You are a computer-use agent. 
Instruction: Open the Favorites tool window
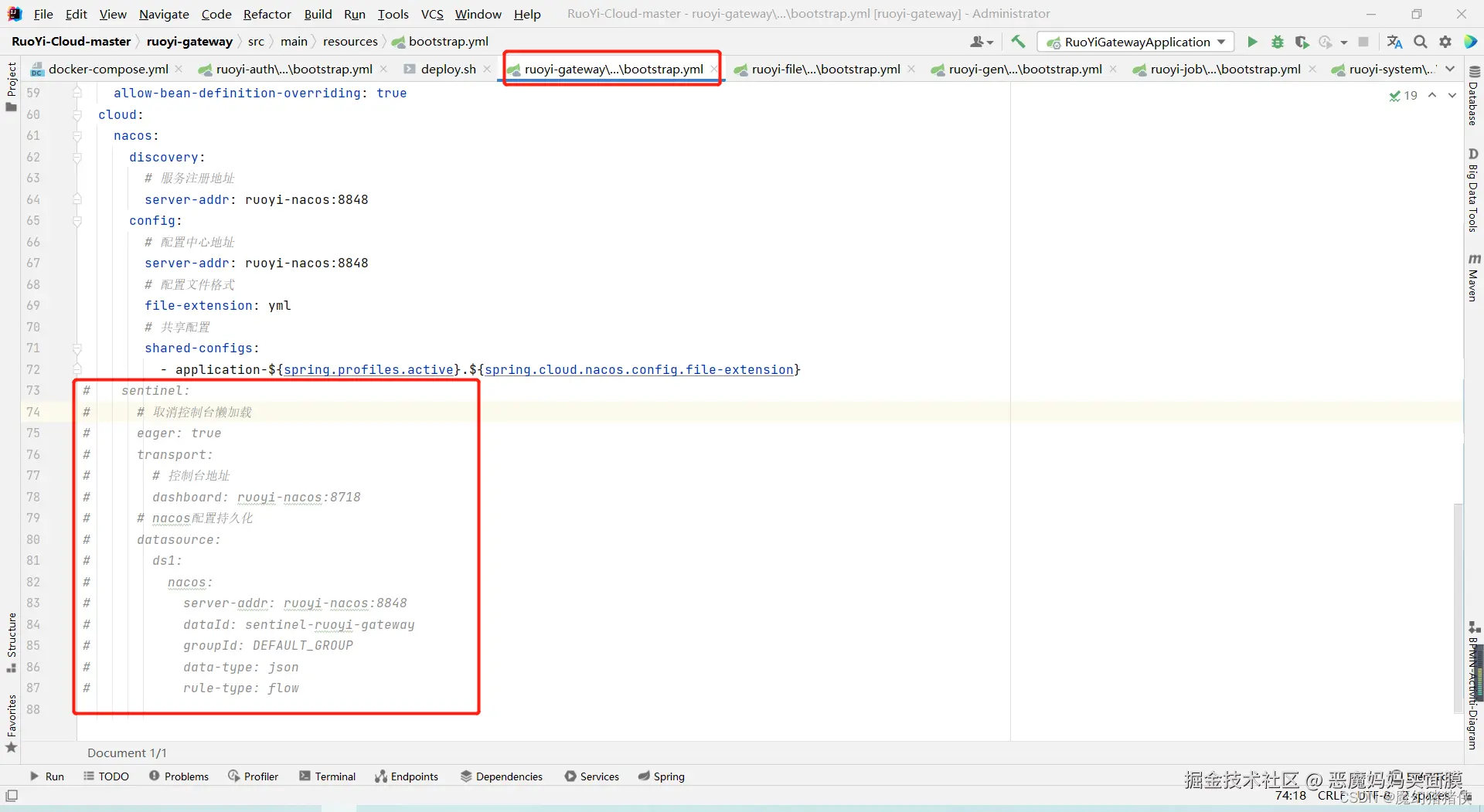(x=11, y=724)
